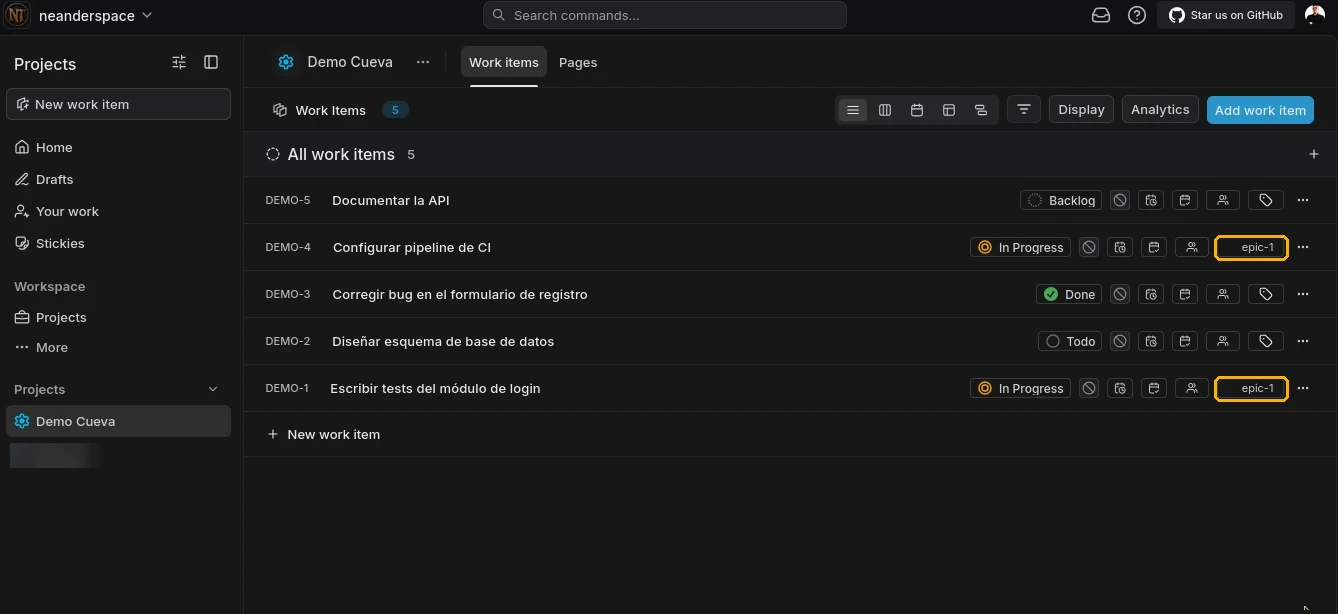The image size is (1338, 614).
Task: Open Drafts in sidebar
Action: (x=118, y=179)
